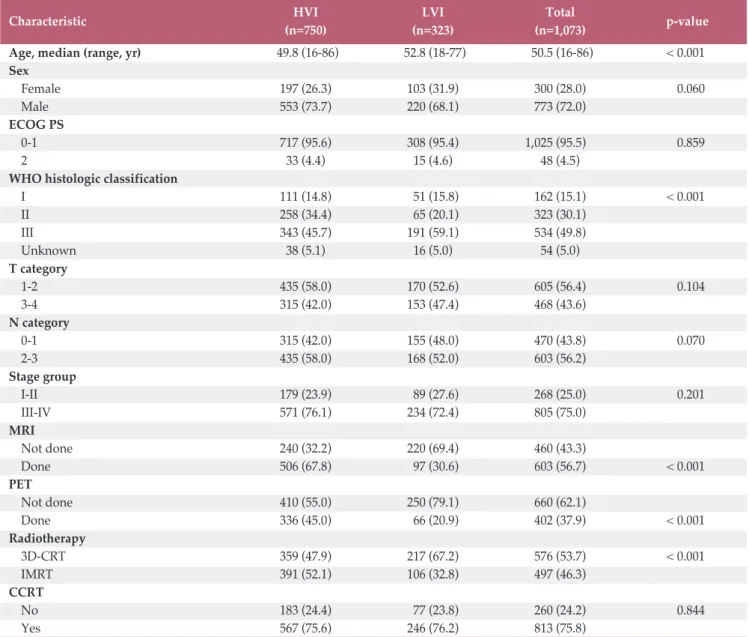Select WHO histologic classification label
The width and height of the screenshot is (749, 637).
(x=93, y=179)
